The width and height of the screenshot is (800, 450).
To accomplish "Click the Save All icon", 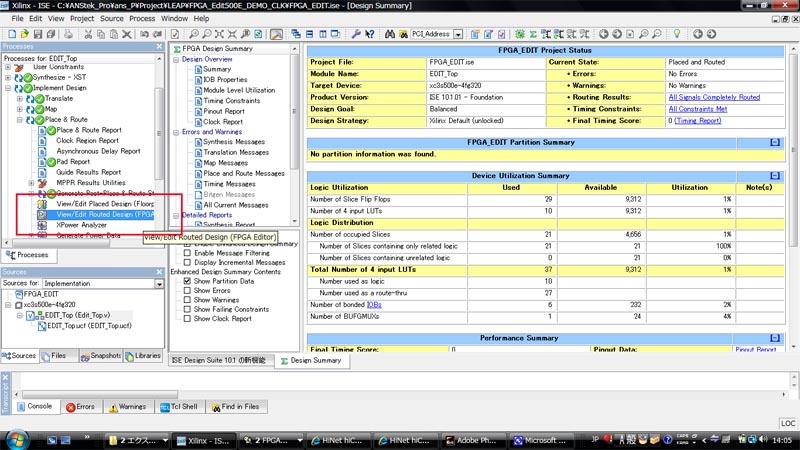I will (x=51, y=34).
